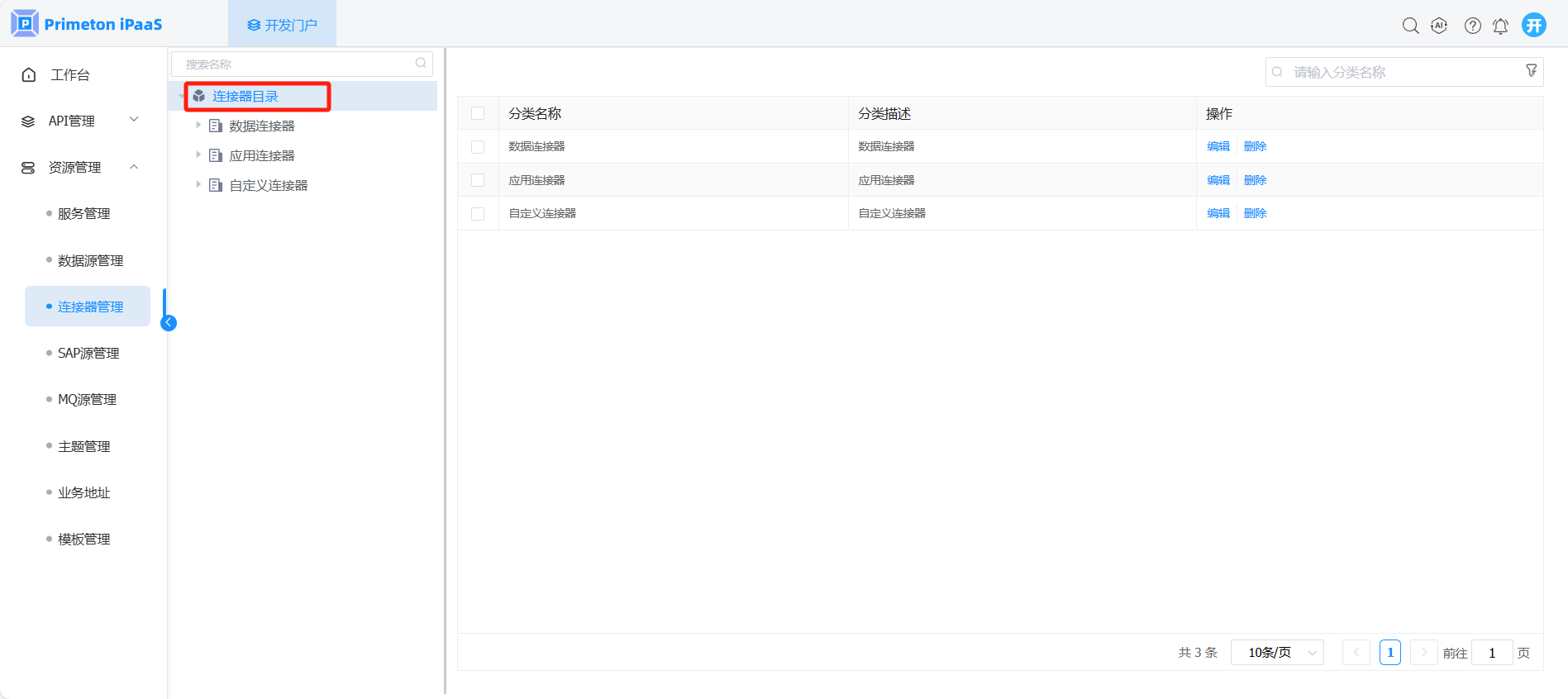Click the global search magnifier icon
Screen dimensions: 1568x699
tap(1410, 26)
